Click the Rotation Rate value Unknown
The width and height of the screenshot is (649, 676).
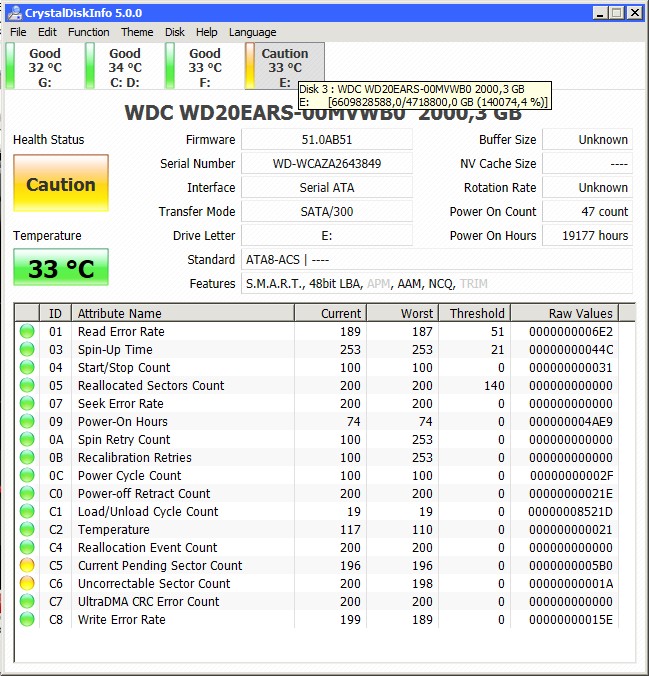587,188
